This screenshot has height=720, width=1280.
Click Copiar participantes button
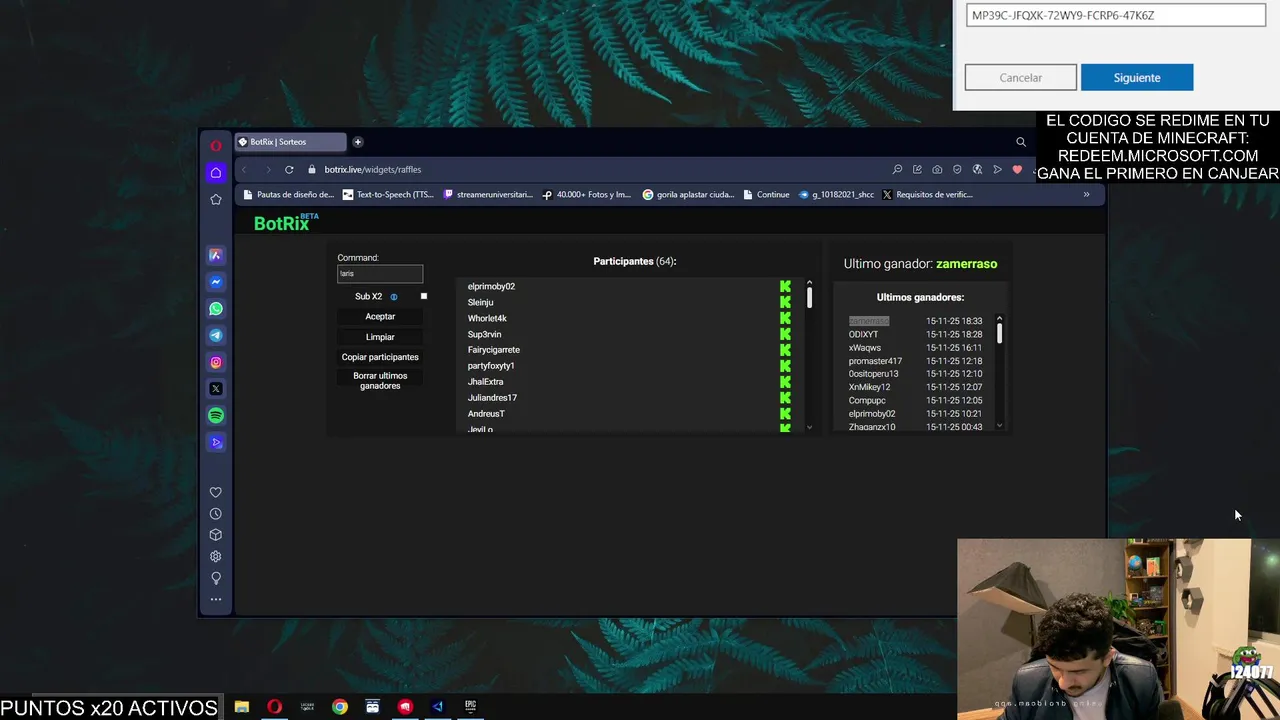tap(380, 357)
